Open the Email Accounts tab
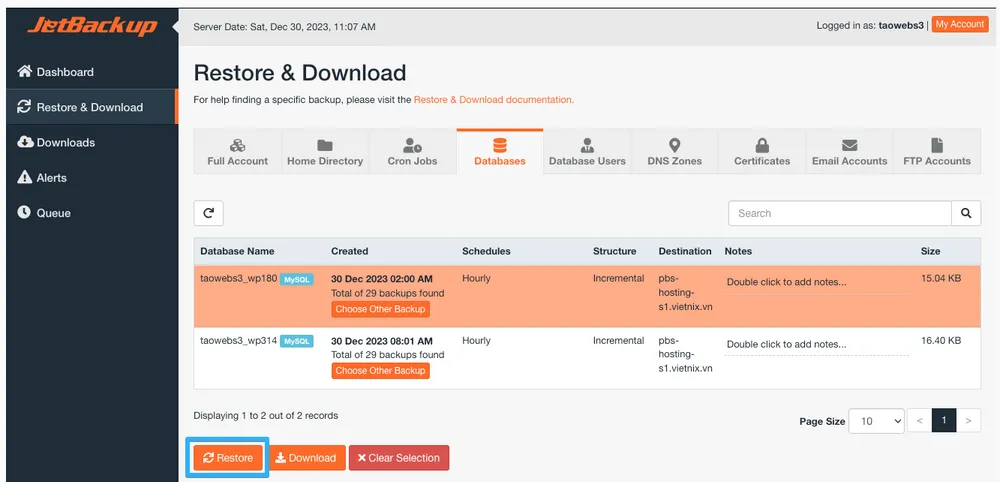1000x482 pixels. [849, 152]
